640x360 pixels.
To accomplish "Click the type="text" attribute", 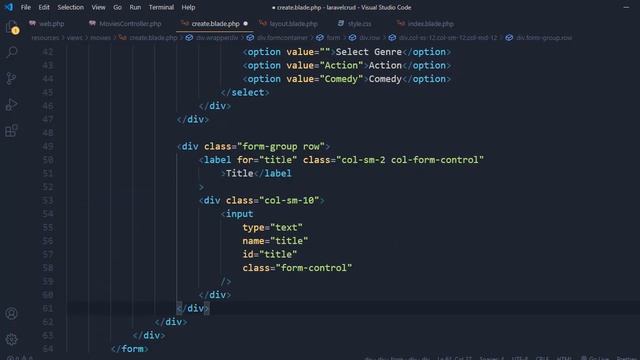I will click(x=273, y=227).
